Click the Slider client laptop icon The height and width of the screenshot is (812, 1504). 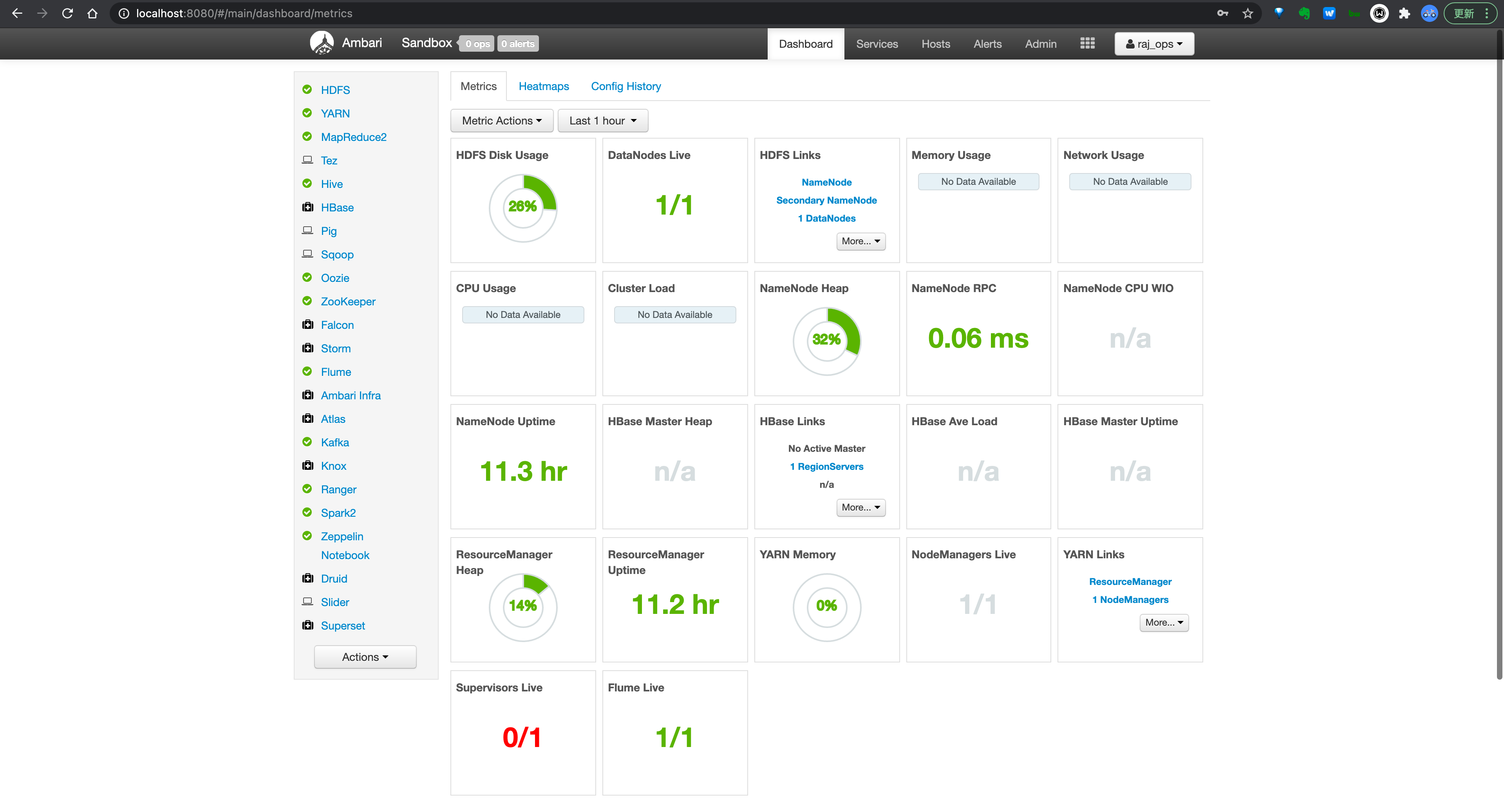[x=307, y=601]
